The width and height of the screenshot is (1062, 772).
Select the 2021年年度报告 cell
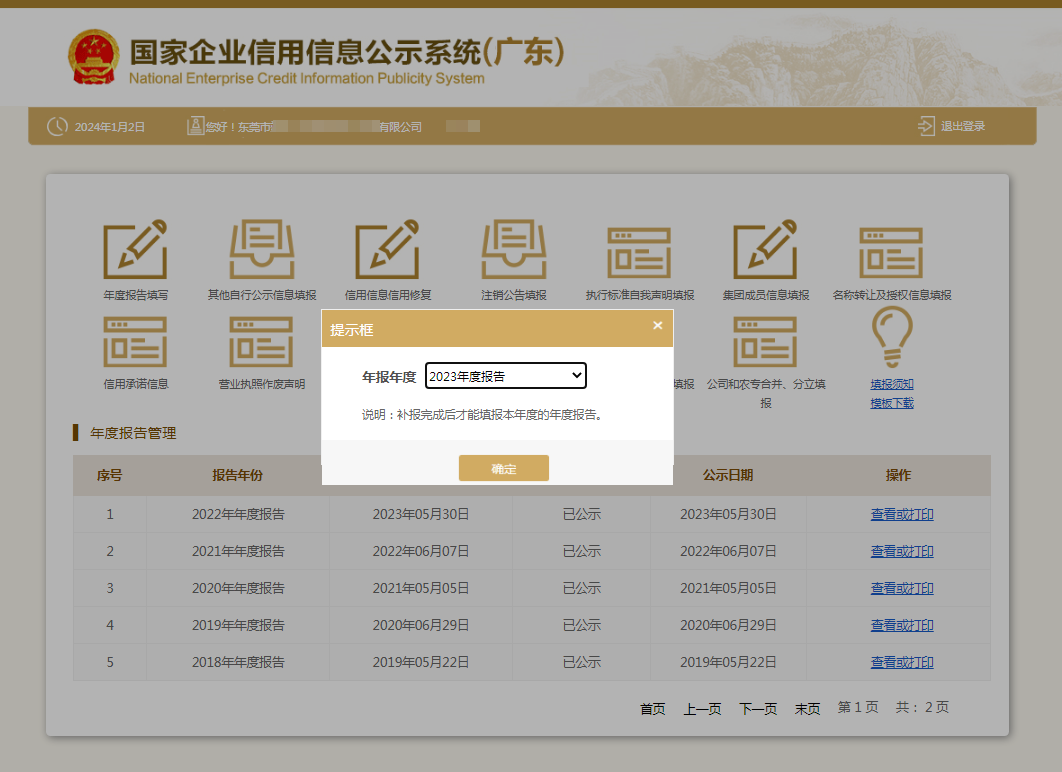(238, 551)
